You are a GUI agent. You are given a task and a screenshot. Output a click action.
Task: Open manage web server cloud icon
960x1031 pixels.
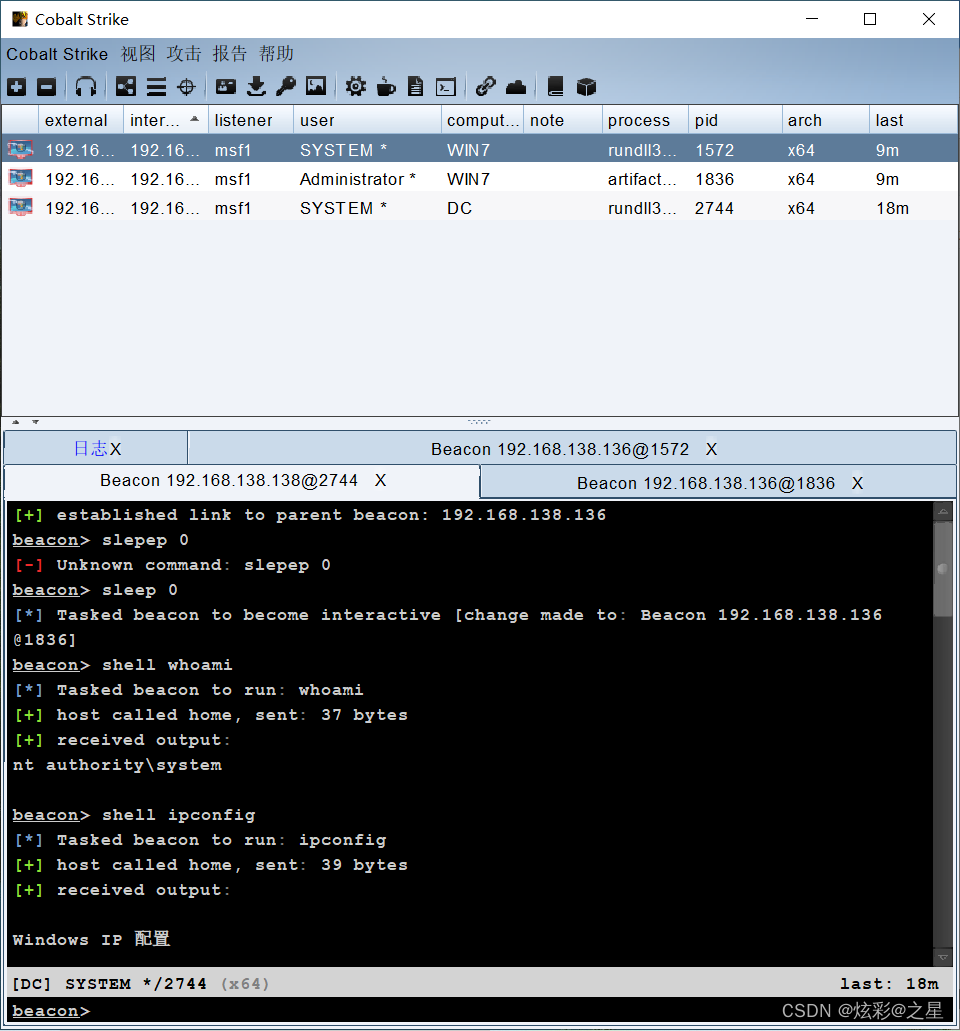[x=516, y=86]
